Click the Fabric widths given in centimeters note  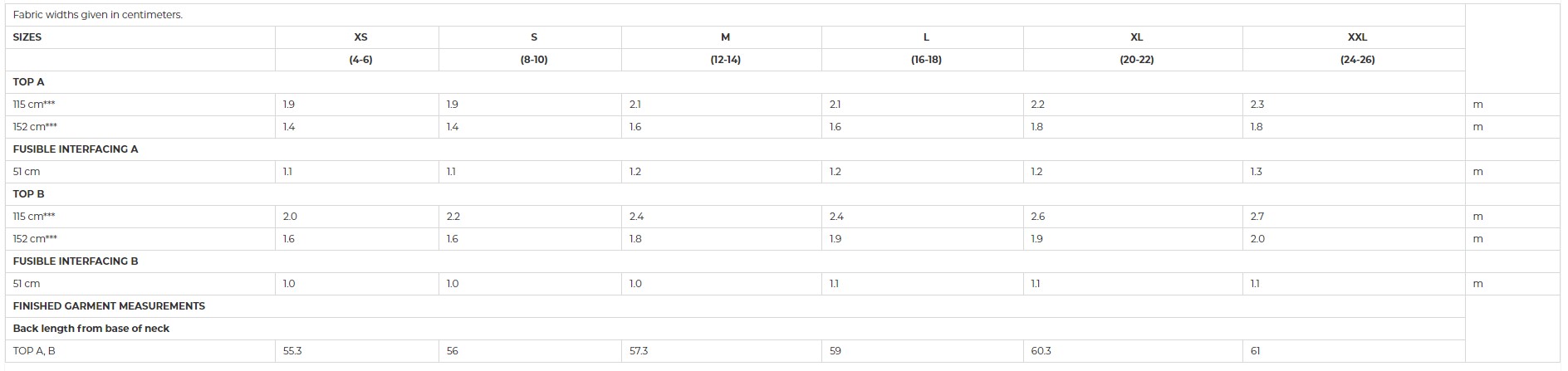click(98, 15)
